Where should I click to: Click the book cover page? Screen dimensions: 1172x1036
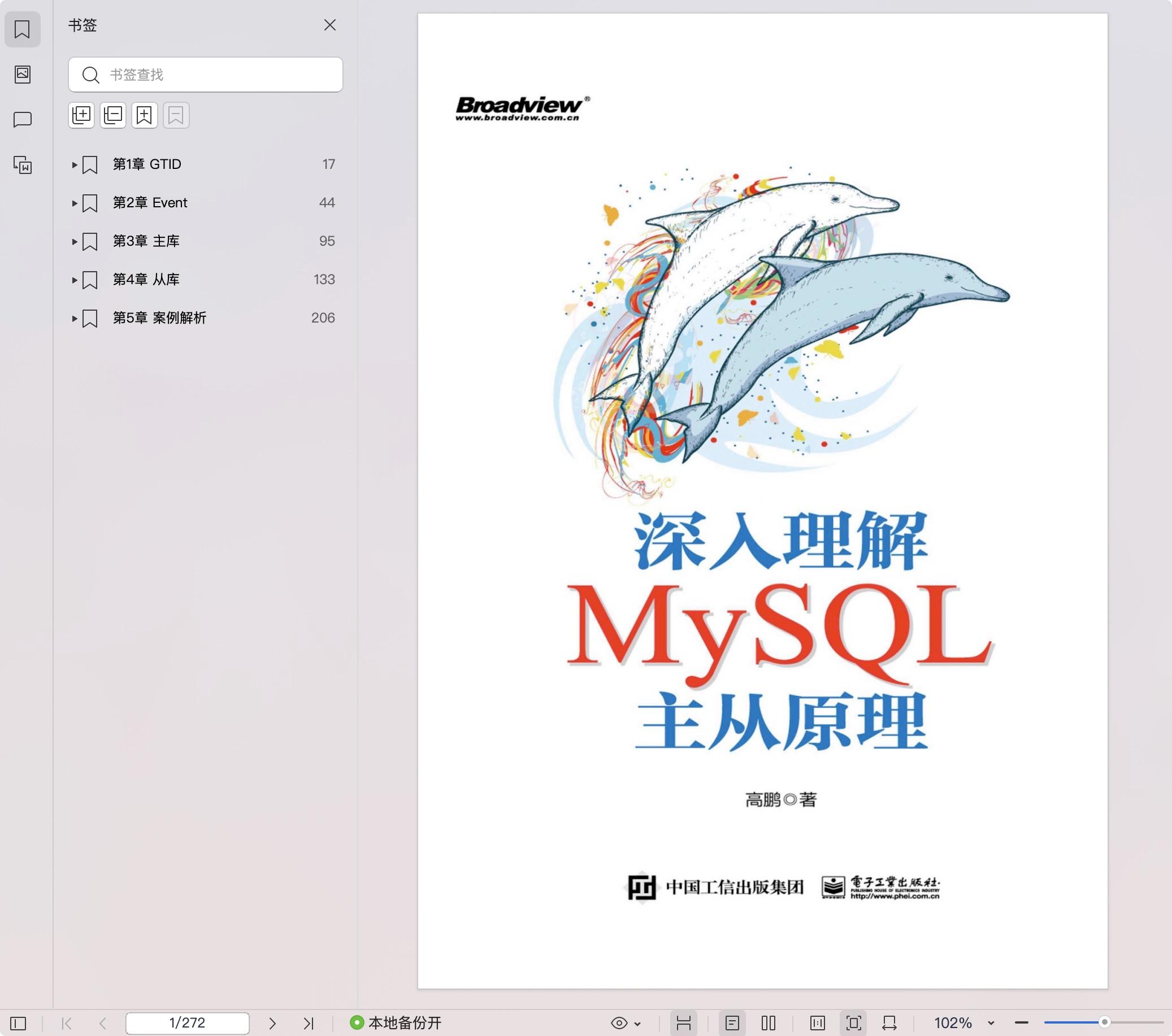[763, 500]
